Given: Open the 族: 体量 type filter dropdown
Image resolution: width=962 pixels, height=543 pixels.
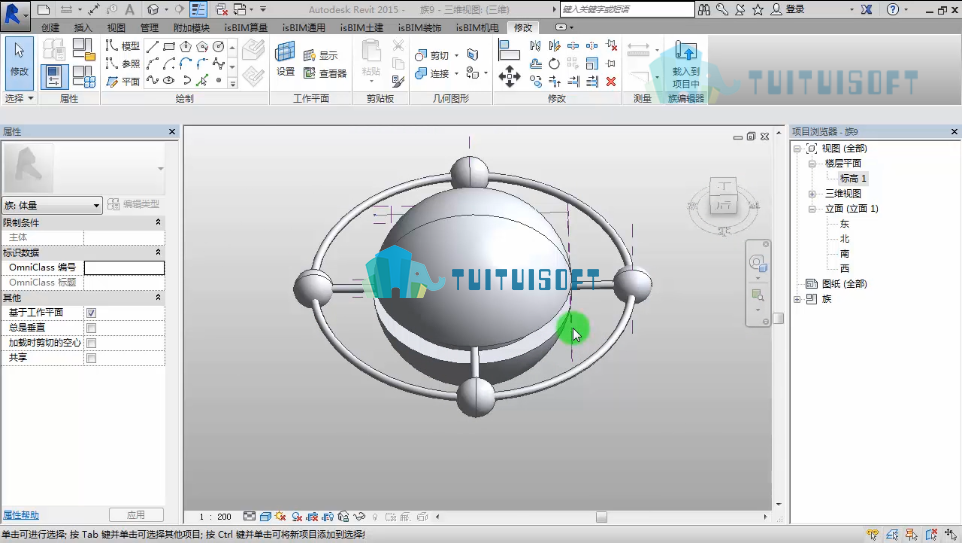Looking at the screenshot, I should [x=52, y=205].
